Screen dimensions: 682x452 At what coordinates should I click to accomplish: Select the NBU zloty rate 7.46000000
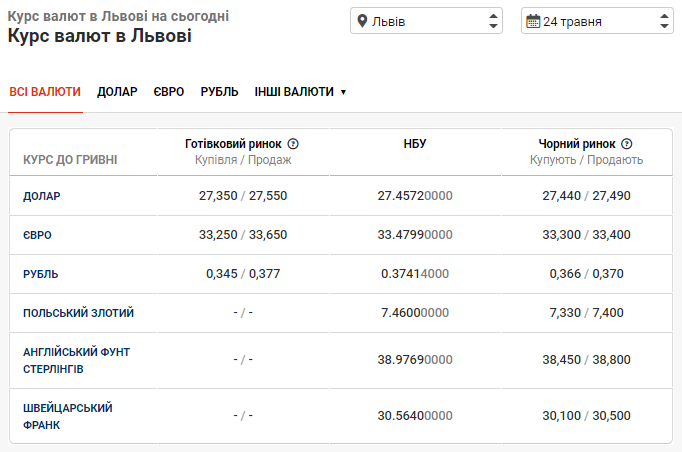pyautogui.click(x=415, y=312)
